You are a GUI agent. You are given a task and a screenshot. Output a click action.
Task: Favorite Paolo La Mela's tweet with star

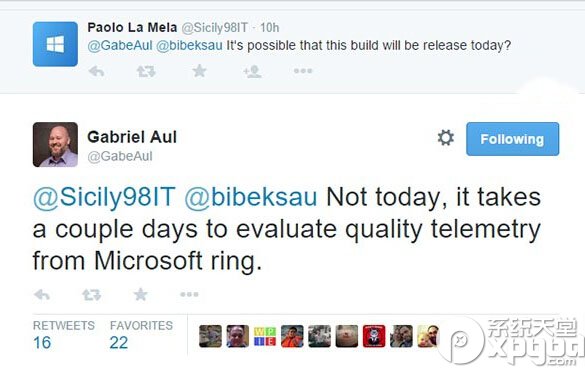pyautogui.click(x=199, y=71)
